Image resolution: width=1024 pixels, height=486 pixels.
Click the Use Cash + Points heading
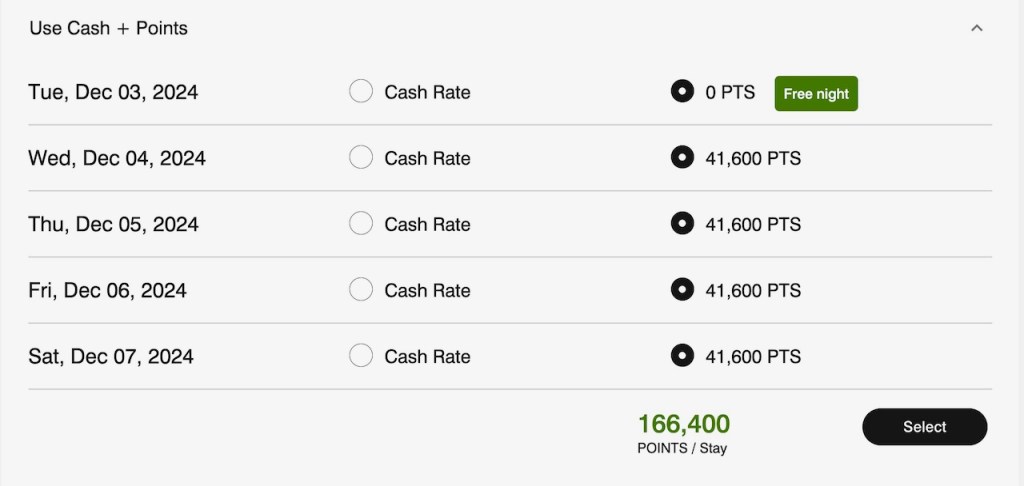pos(109,28)
